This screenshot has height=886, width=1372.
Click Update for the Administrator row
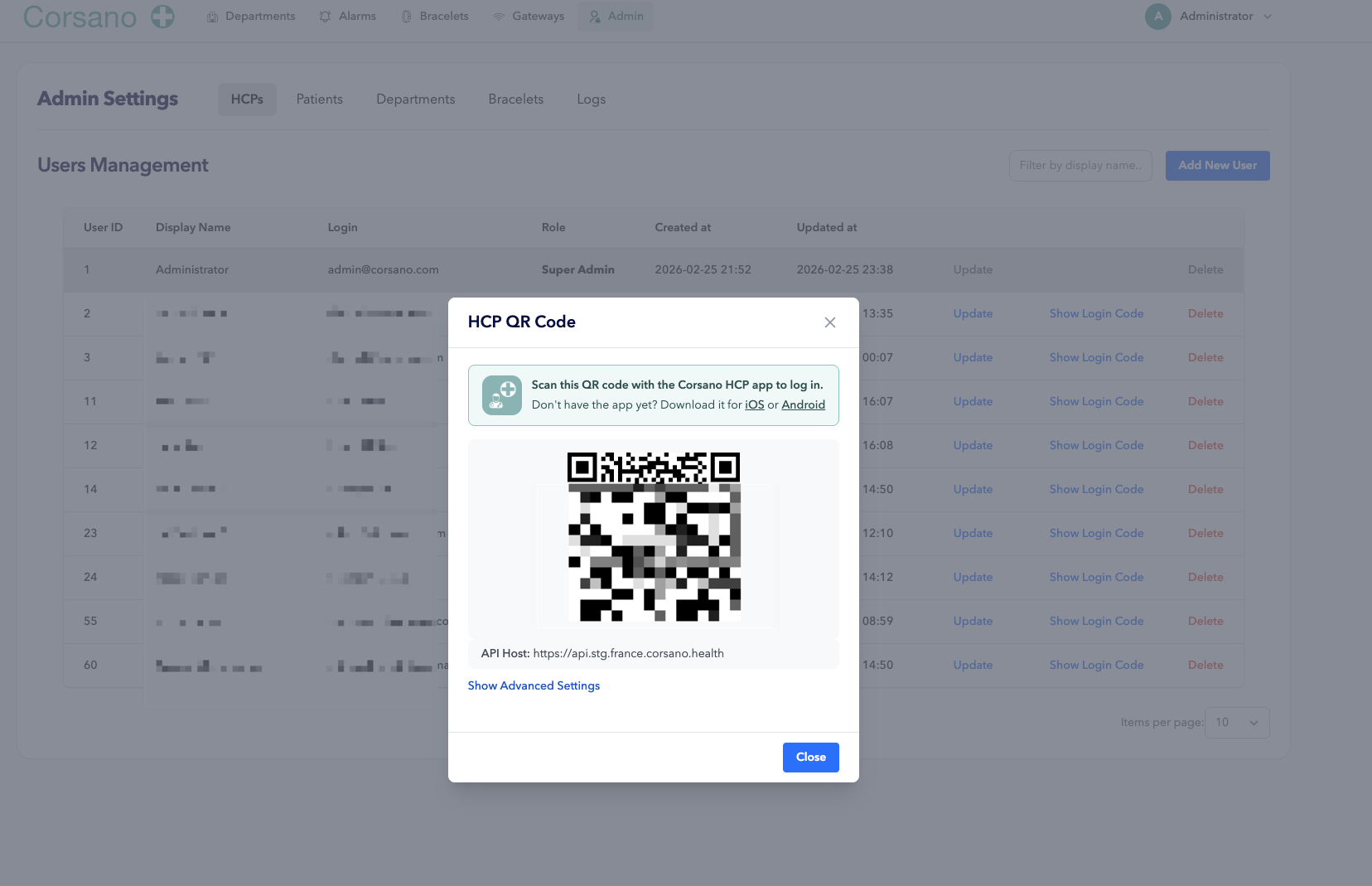tap(973, 269)
